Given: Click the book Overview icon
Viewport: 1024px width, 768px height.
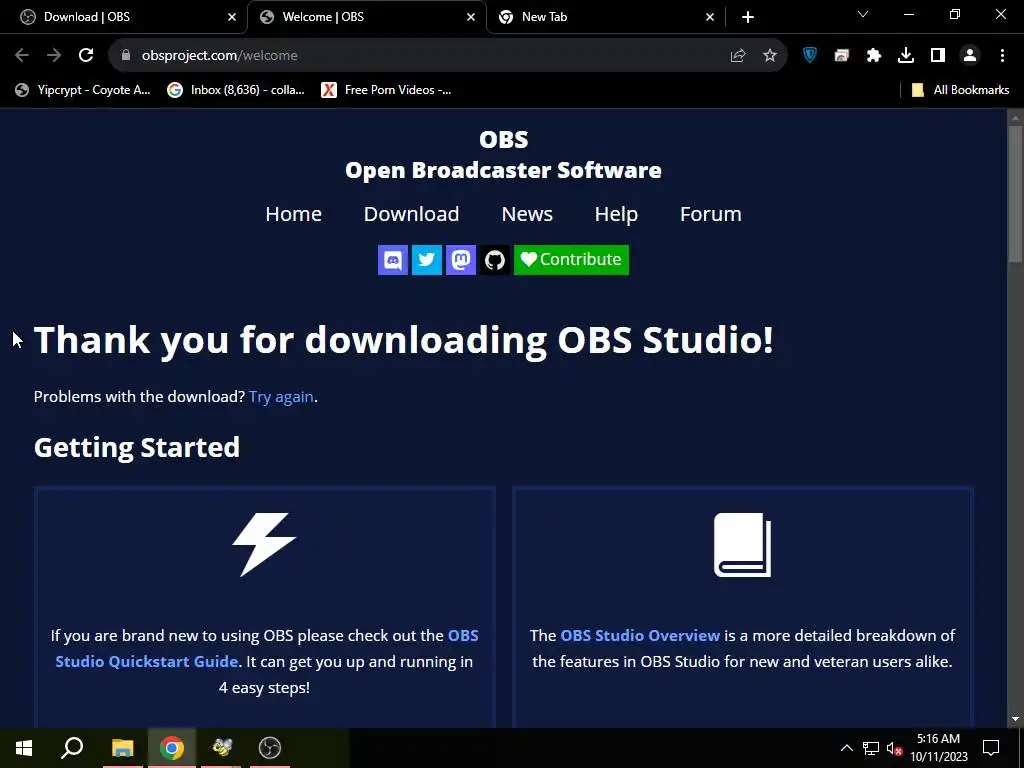Looking at the screenshot, I should 743,545.
